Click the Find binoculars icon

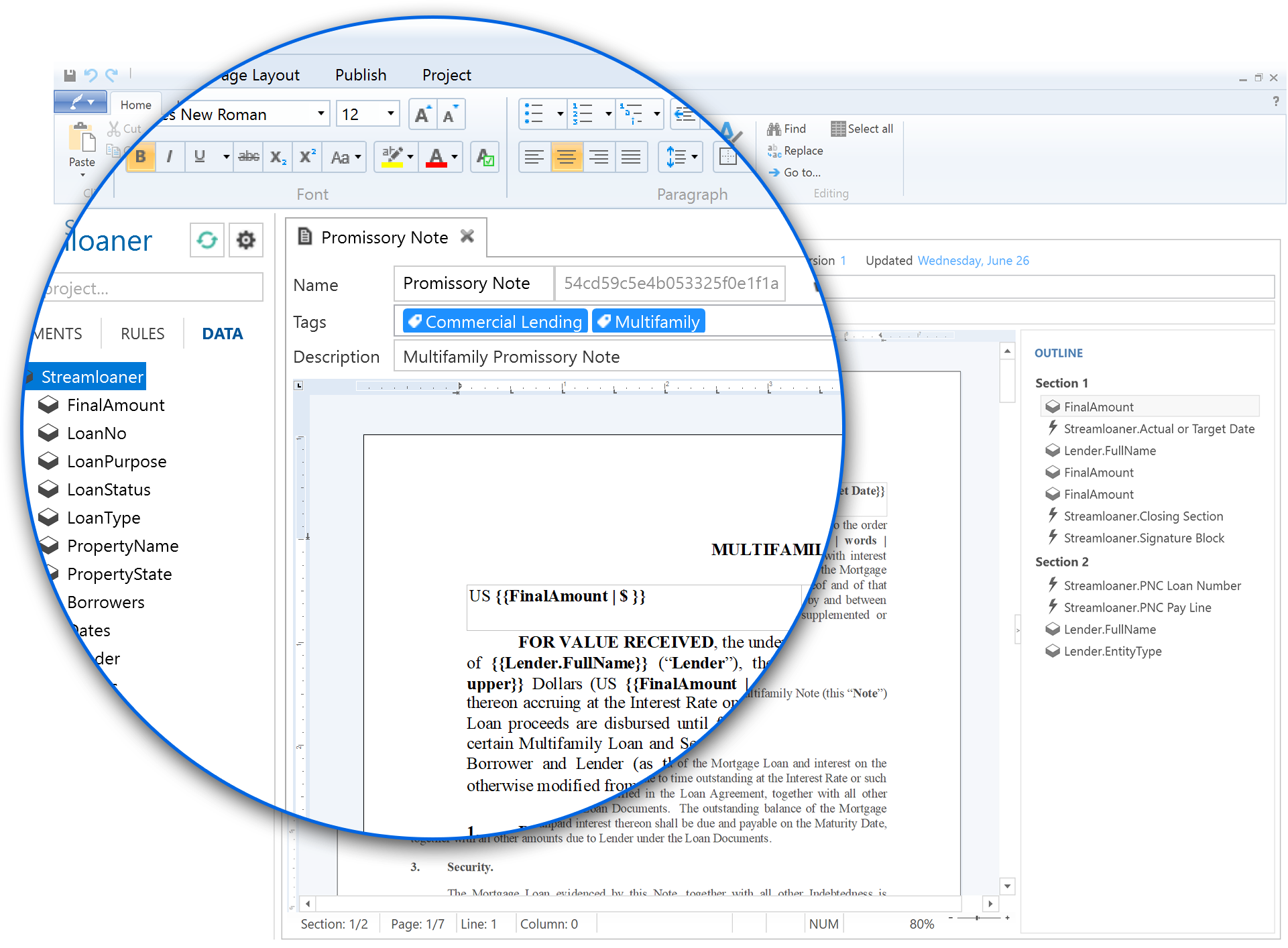click(x=774, y=129)
